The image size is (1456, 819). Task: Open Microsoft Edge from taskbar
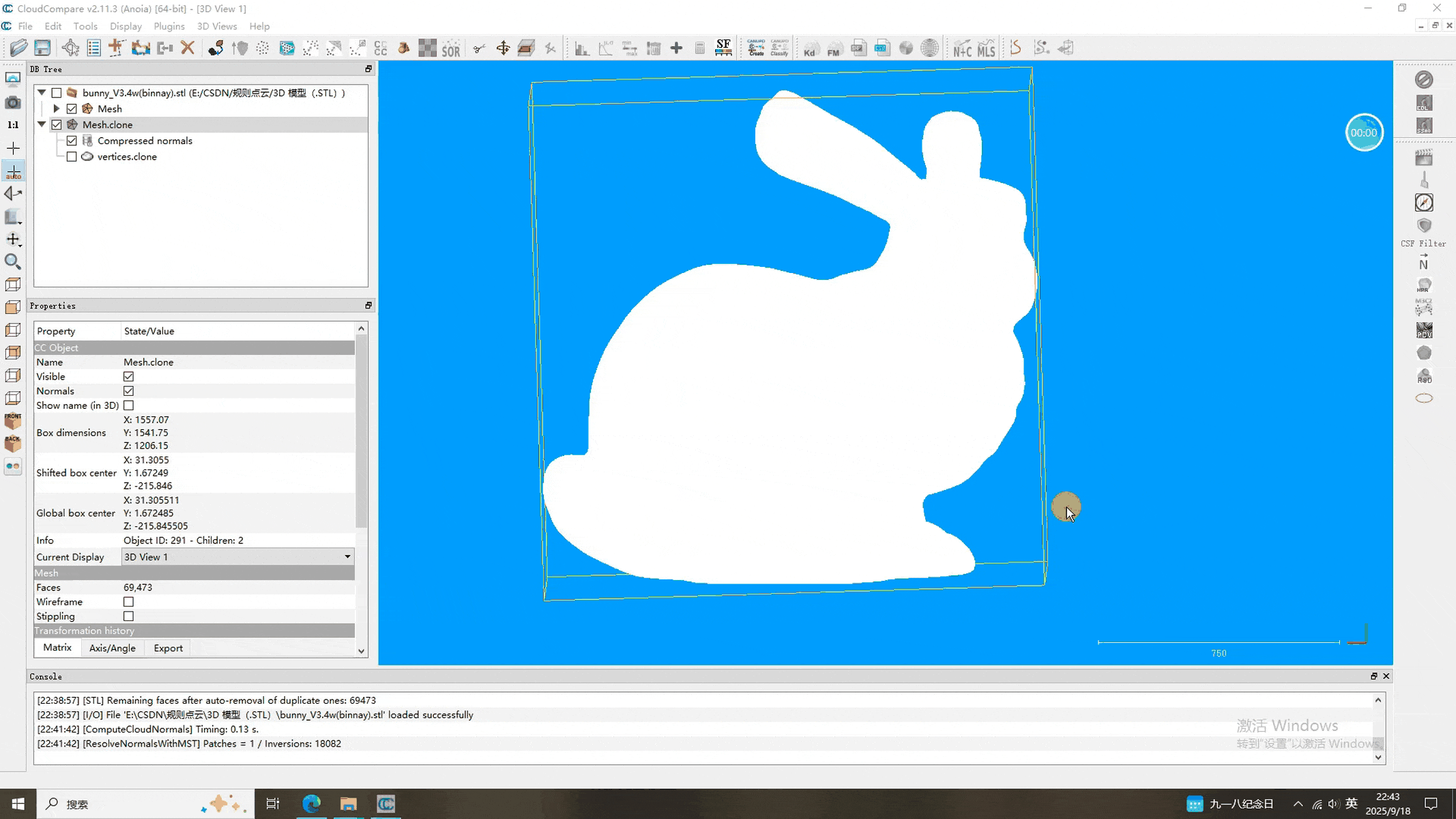coord(311,804)
